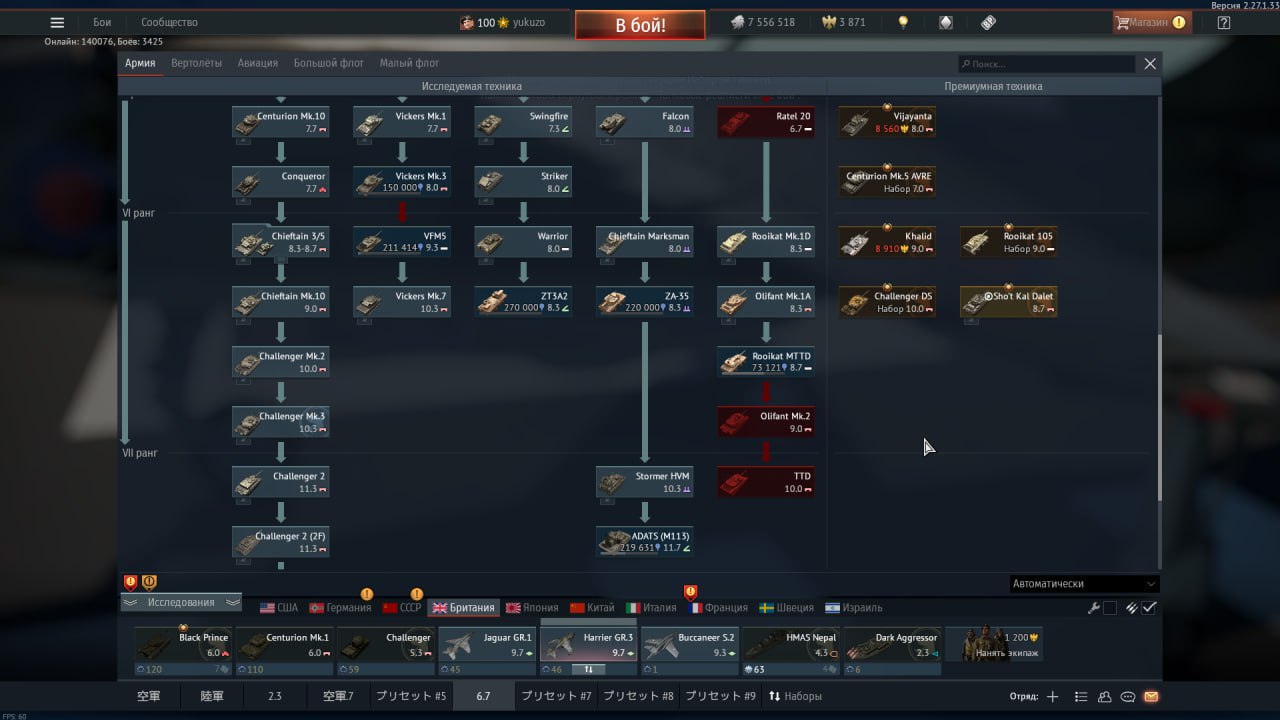Select the プリセット #5 preset
The width and height of the screenshot is (1280, 720).
411,696
